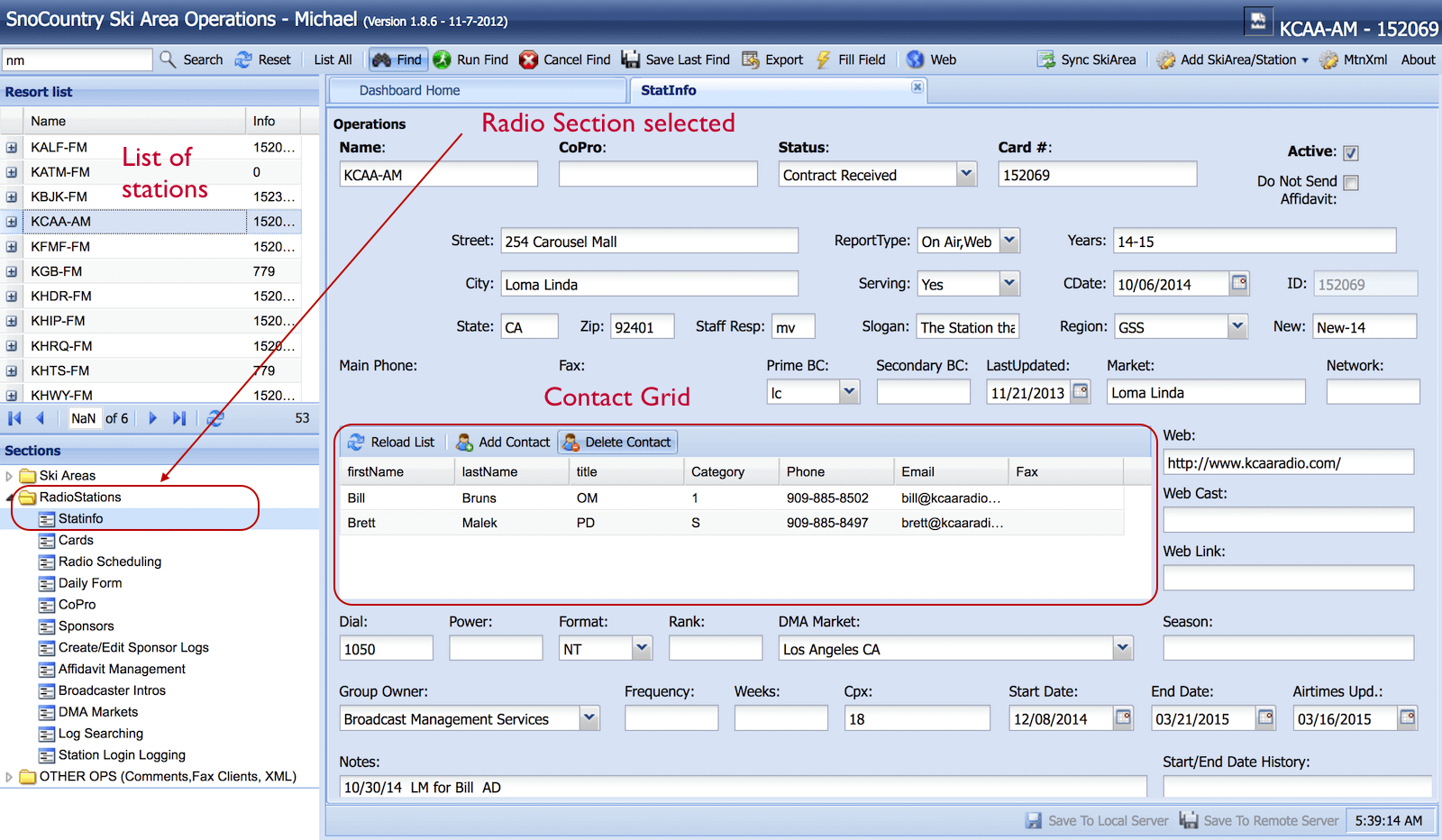Screen dimensions: 1442x840
Task: Click the Find binoculars icon
Action: click(381, 59)
